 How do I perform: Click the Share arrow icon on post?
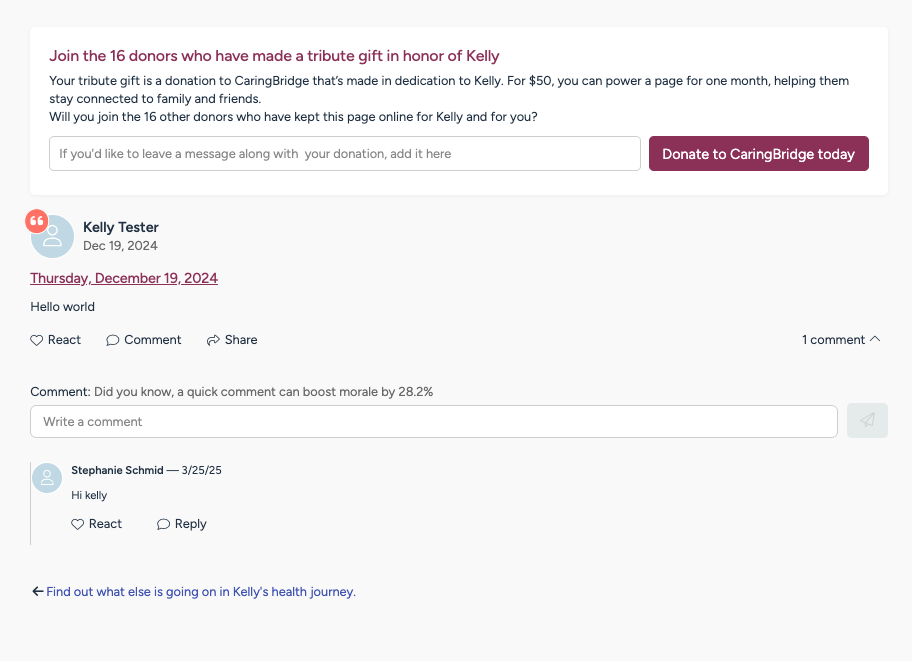tap(213, 340)
